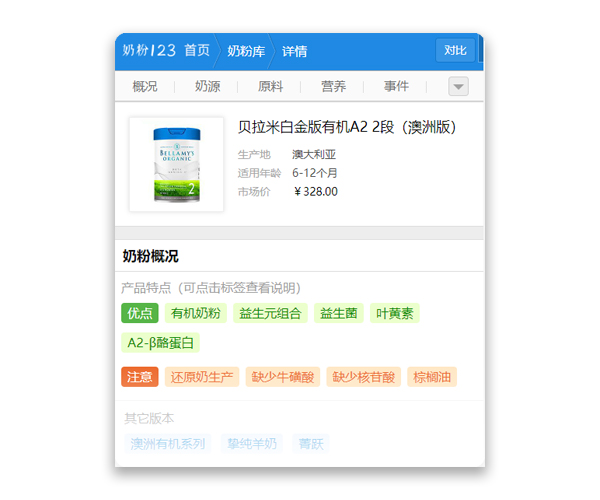The image size is (600, 500).
Task: Switch to the 营养 tab
Action: point(333,87)
